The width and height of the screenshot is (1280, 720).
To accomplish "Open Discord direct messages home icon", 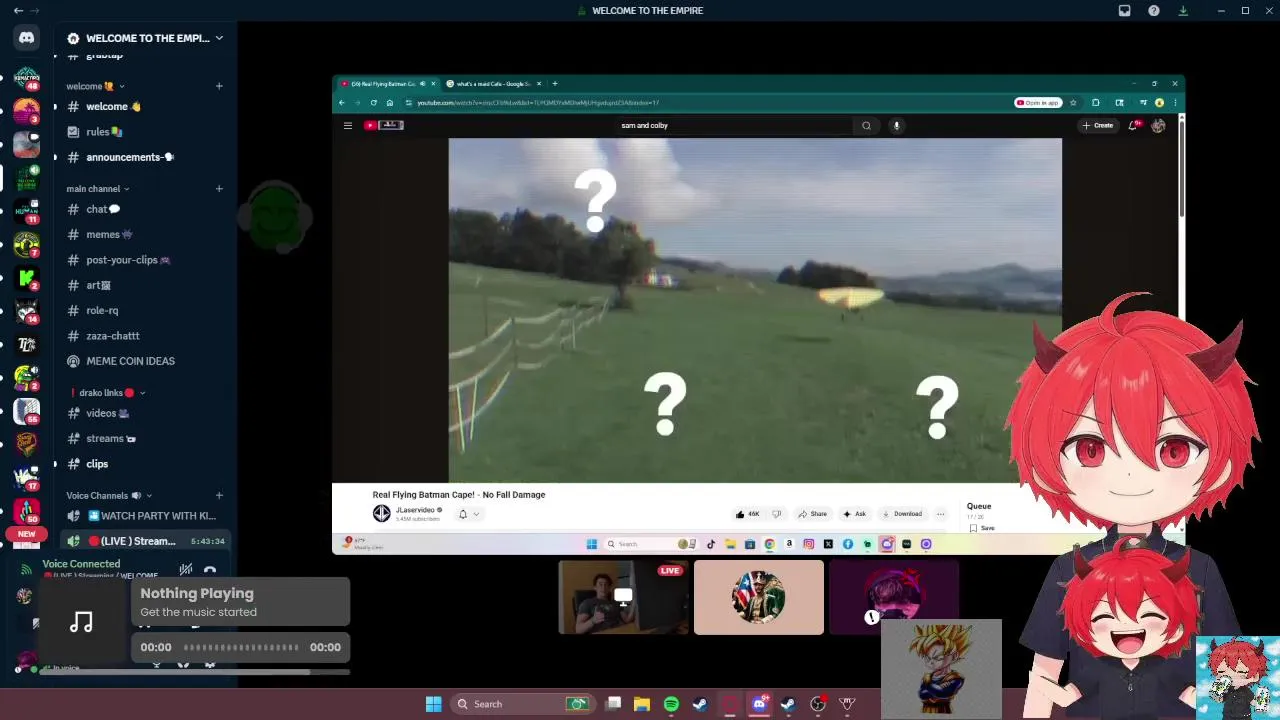I will click(x=27, y=38).
